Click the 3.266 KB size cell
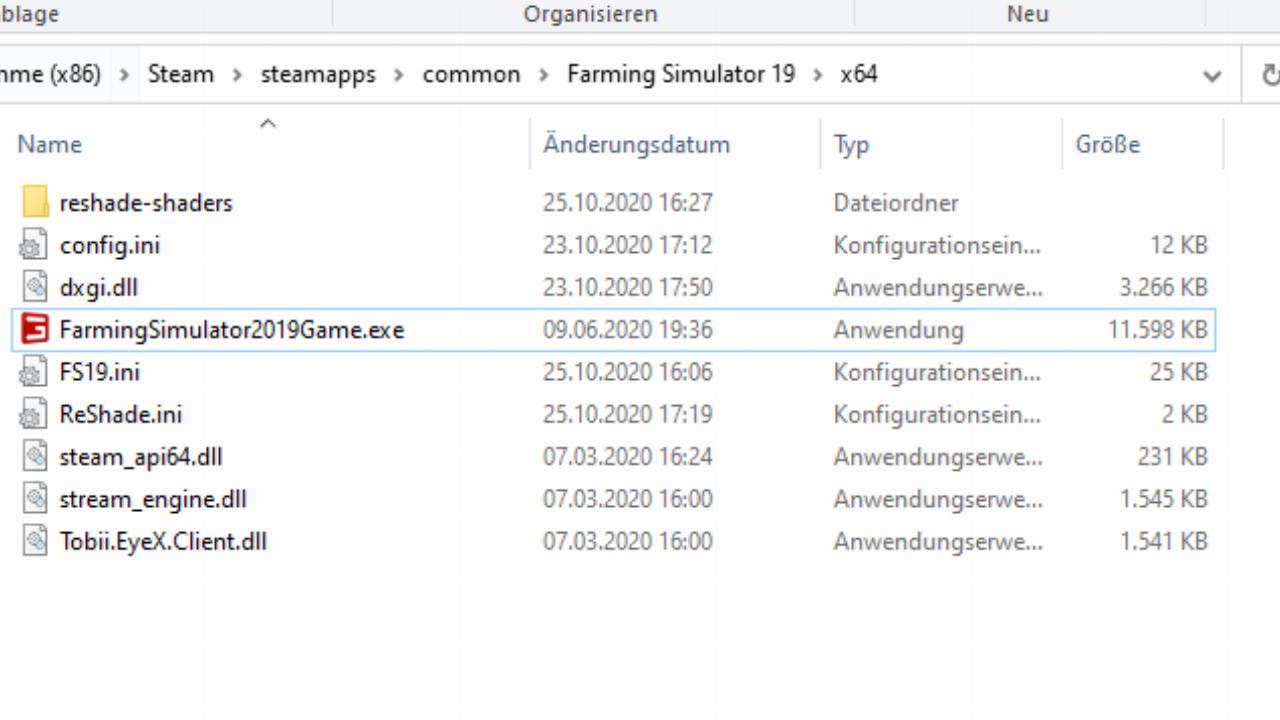The height and width of the screenshot is (720, 1280). pos(1164,287)
